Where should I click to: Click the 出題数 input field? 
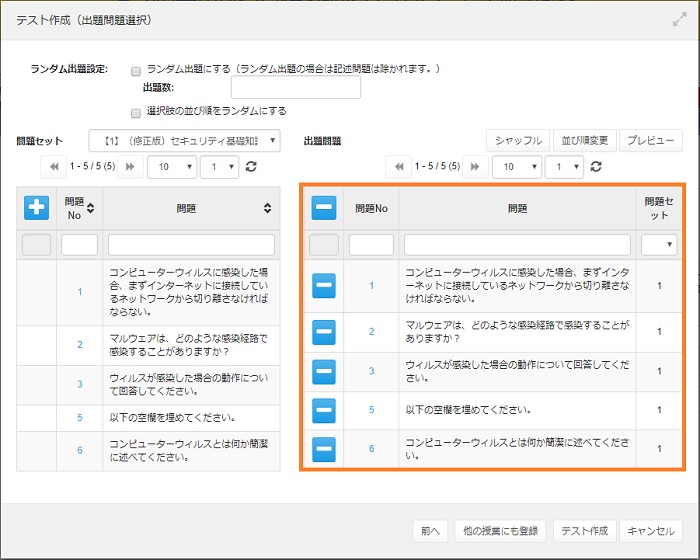302,88
